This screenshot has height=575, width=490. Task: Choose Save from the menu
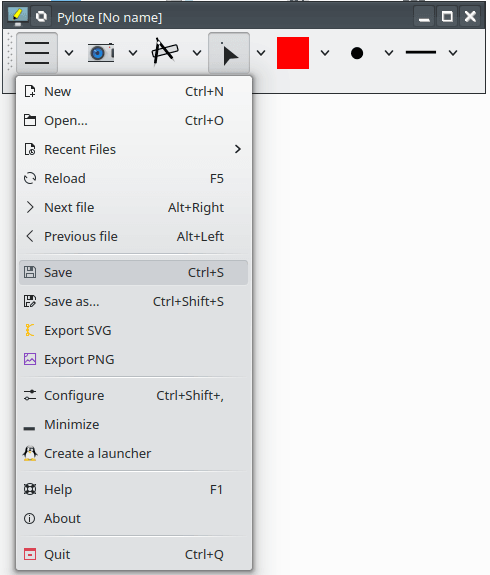(x=134, y=272)
